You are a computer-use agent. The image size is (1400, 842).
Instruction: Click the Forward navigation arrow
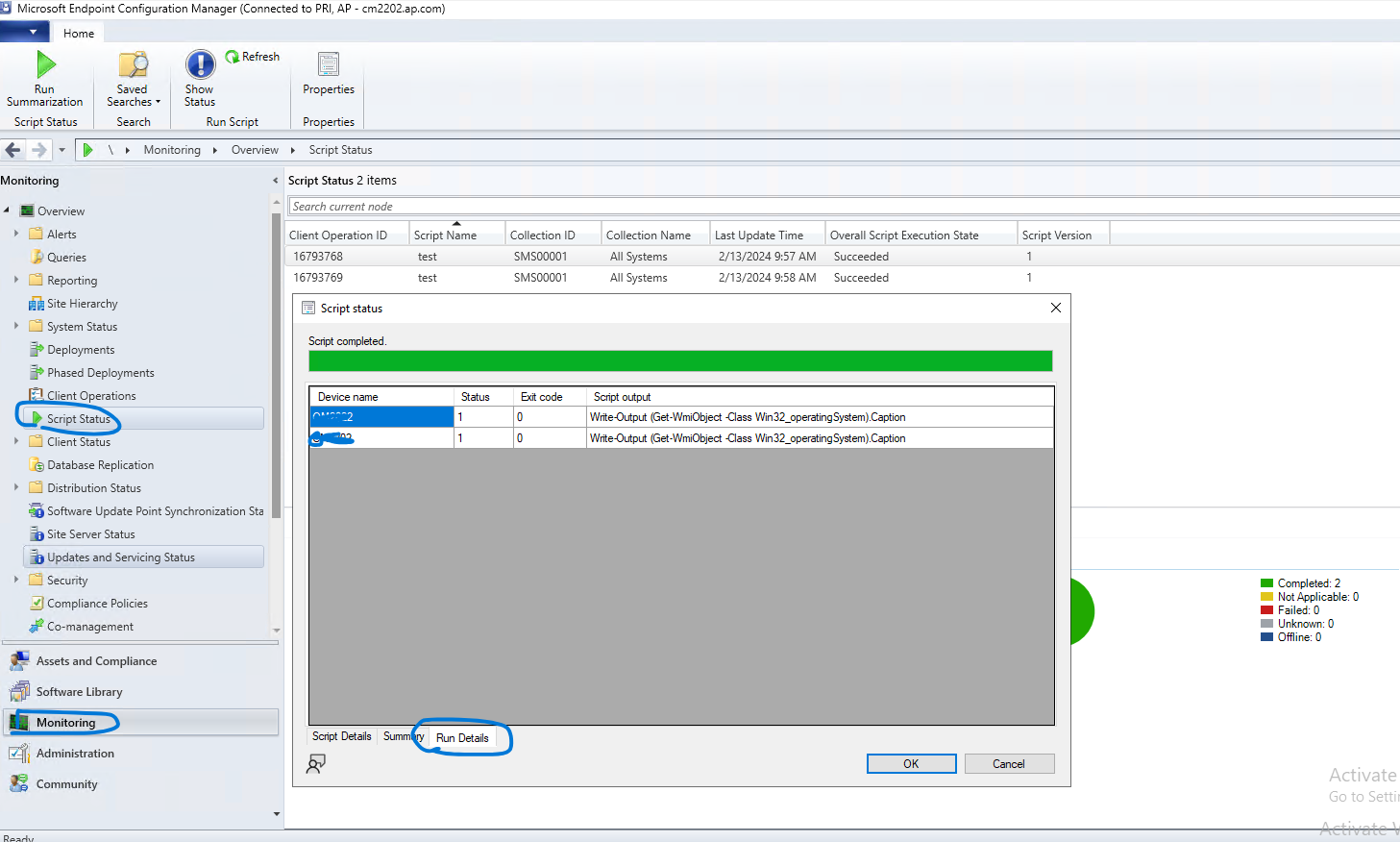click(x=38, y=150)
